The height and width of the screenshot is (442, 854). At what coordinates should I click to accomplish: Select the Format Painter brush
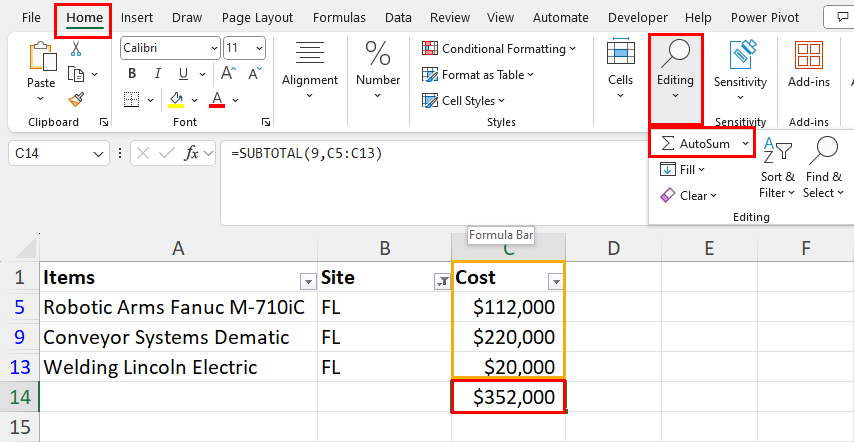point(76,100)
